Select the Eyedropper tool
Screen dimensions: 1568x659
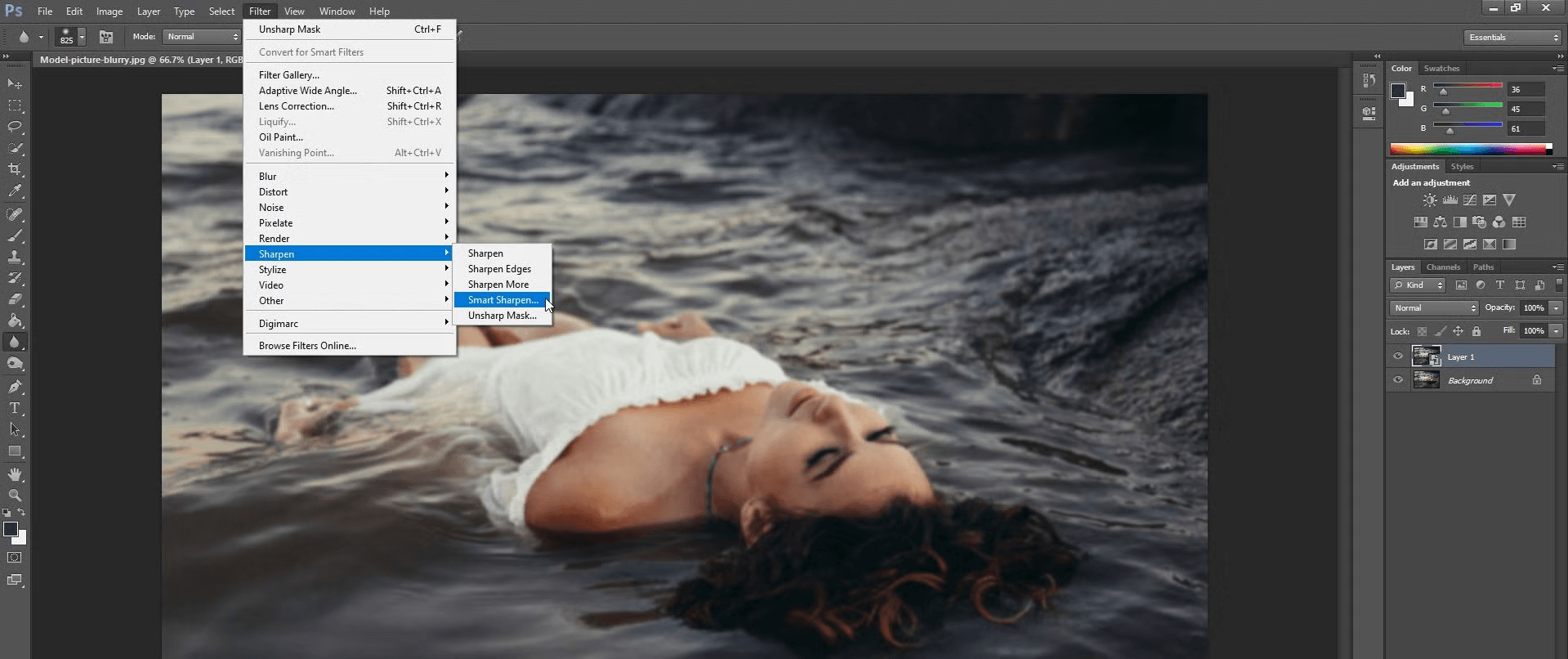tap(15, 191)
